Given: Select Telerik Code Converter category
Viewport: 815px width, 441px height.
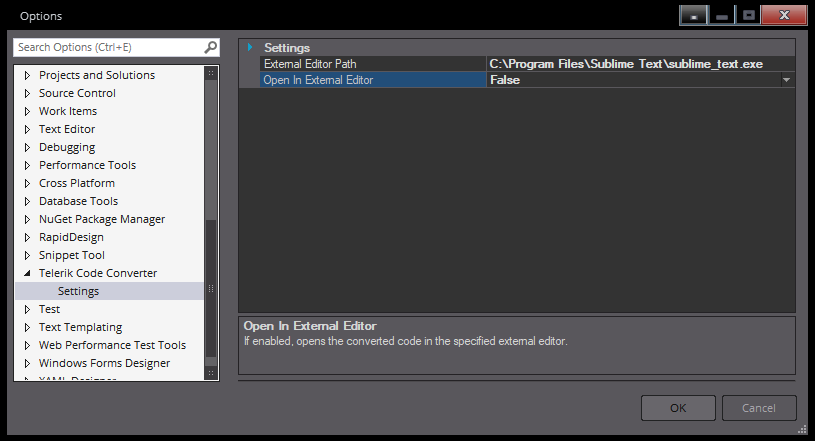Looking at the screenshot, I should [x=98, y=274].
